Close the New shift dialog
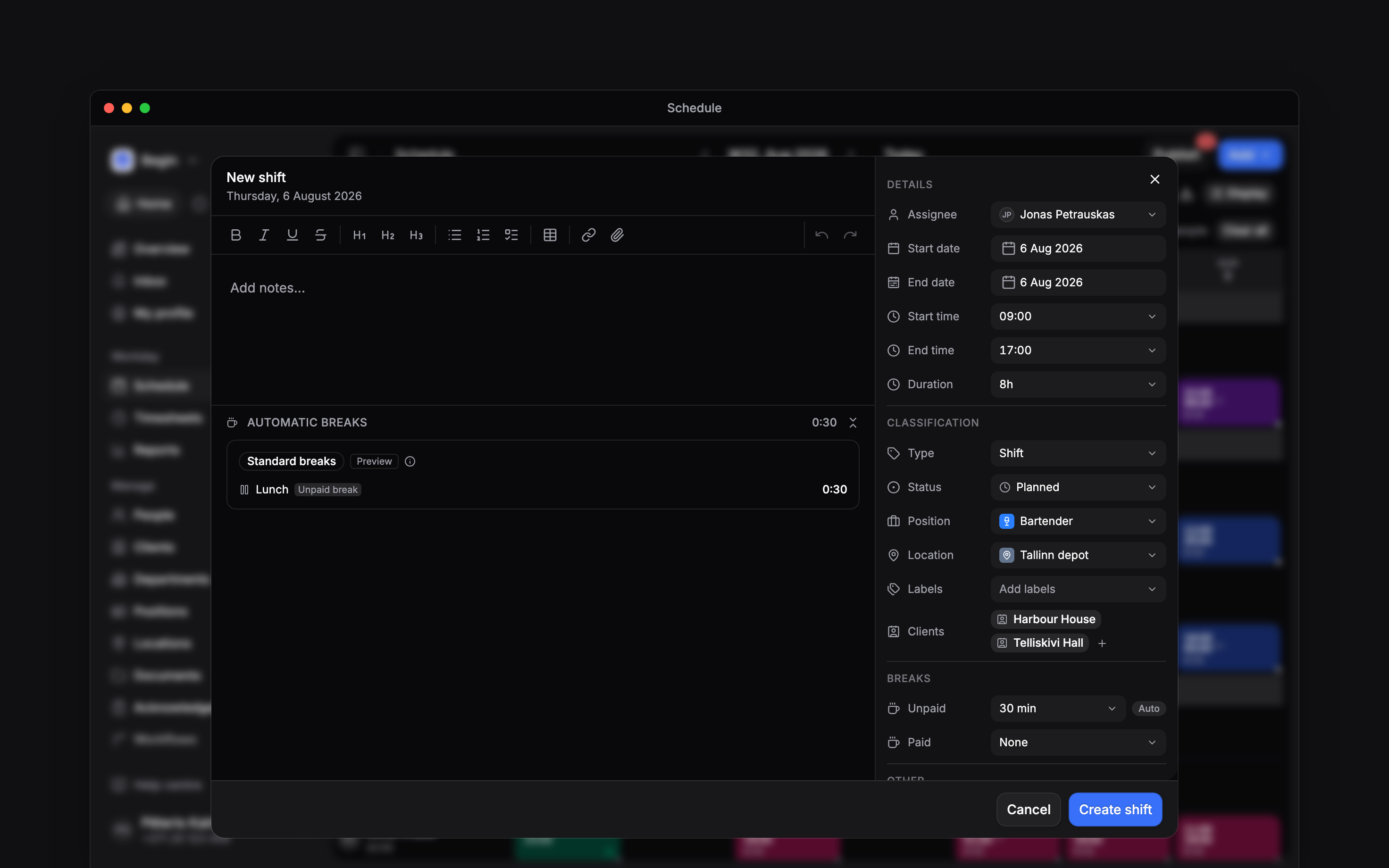Image resolution: width=1389 pixels, height=868 pixels. pyautogui.click(x=1155, y=179)
